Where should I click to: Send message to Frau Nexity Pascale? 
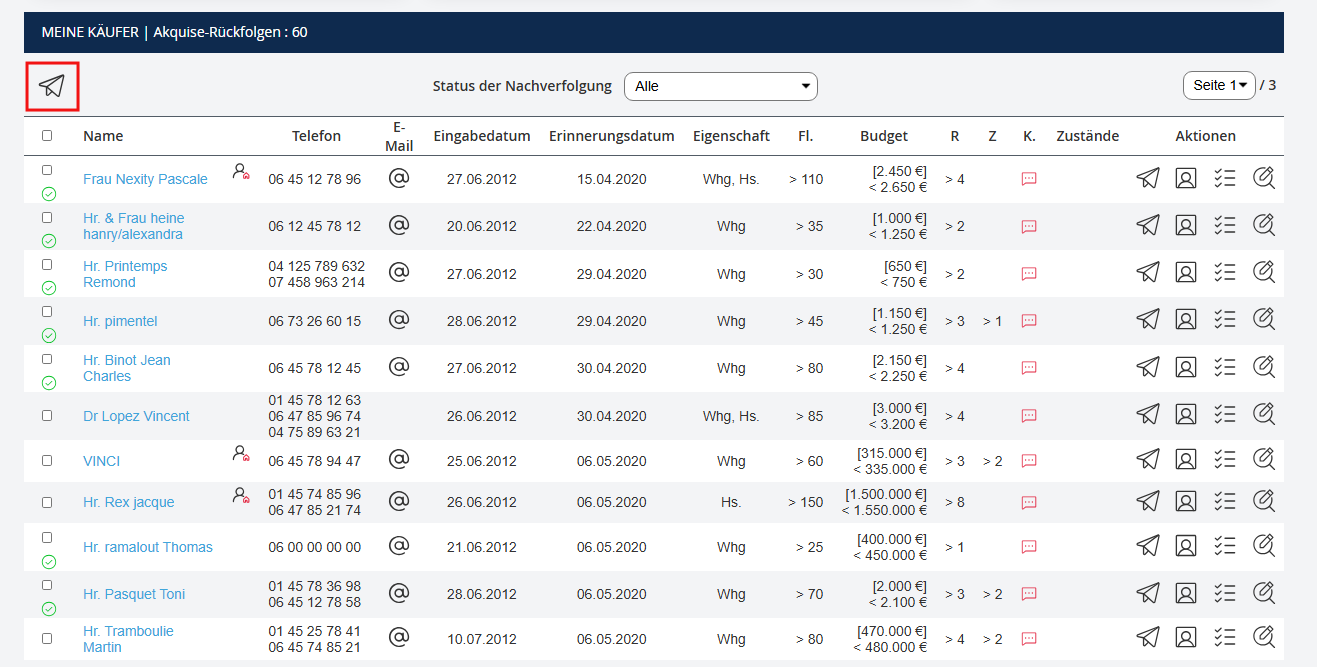[x=1148, y=179]
